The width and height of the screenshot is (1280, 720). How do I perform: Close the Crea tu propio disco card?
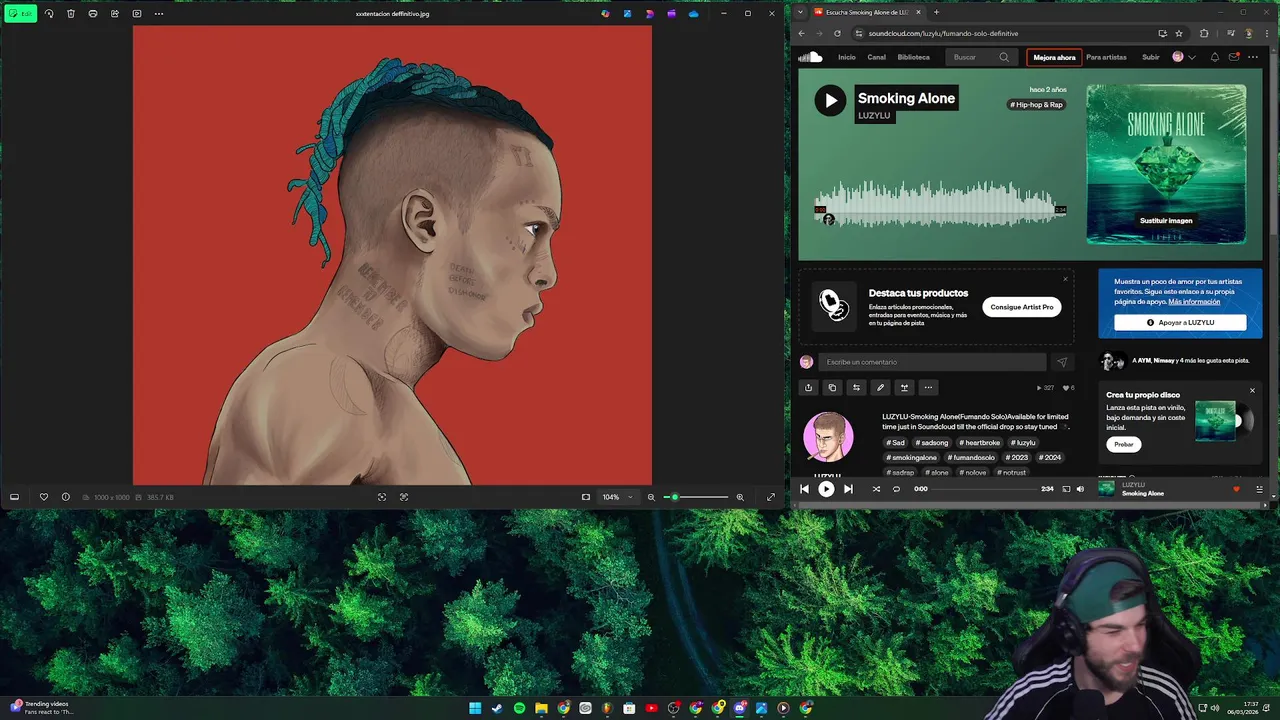pyautogui.click(x=1252, y=390)
